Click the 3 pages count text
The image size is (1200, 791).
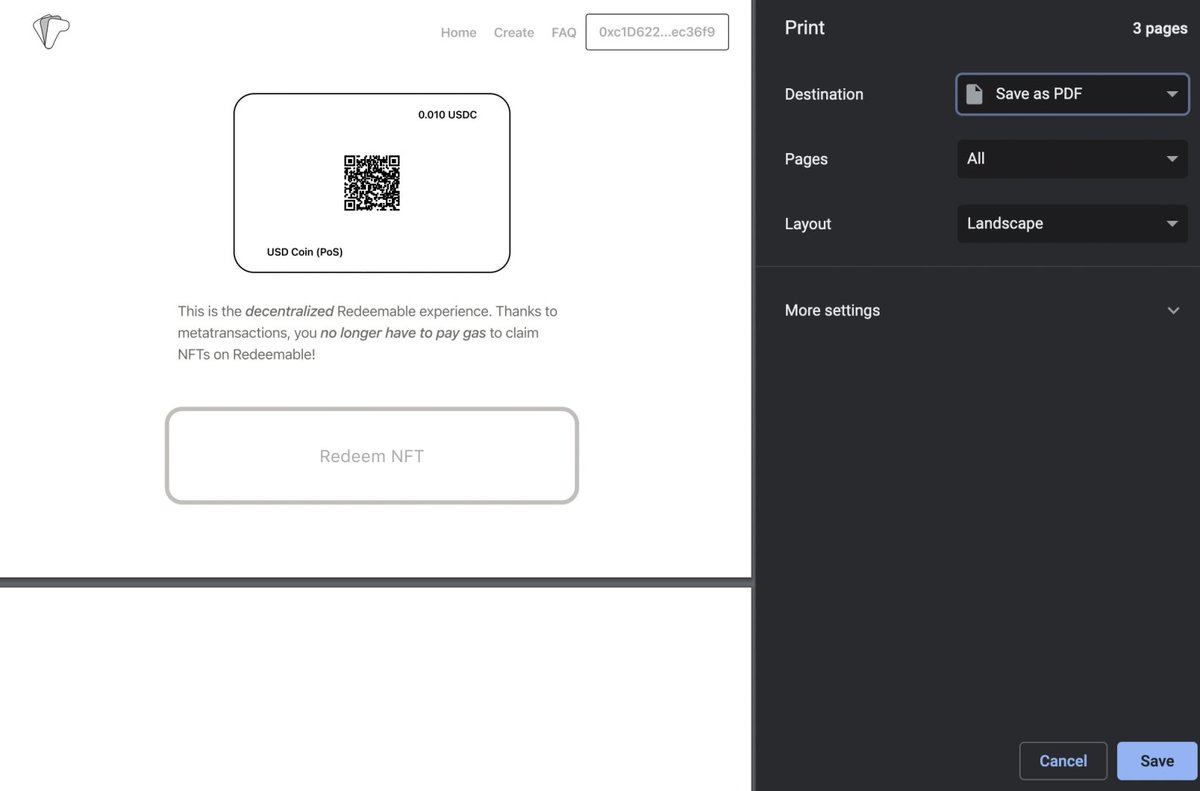tap(1160, 28)
